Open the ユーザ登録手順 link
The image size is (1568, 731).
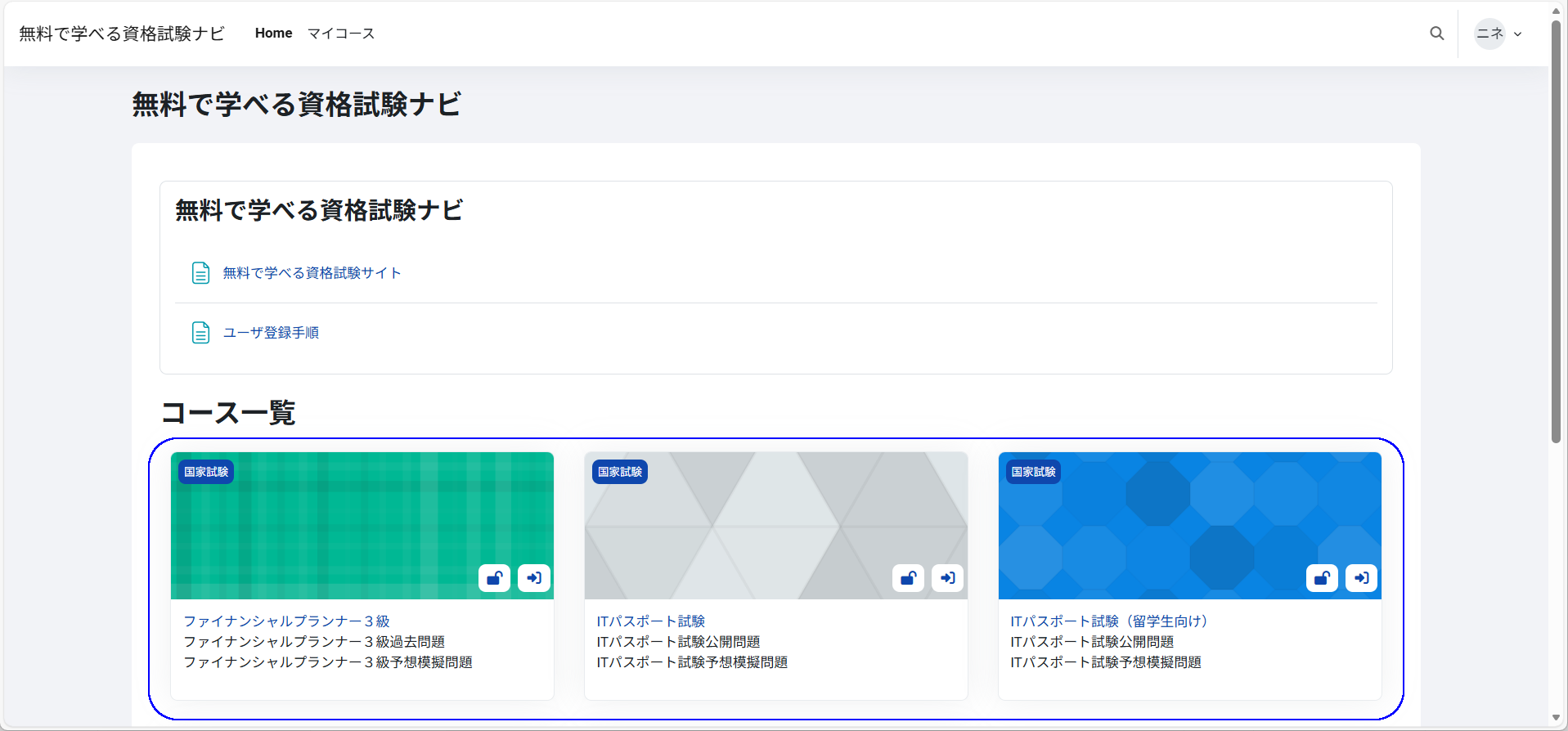(x=271, y=333)
